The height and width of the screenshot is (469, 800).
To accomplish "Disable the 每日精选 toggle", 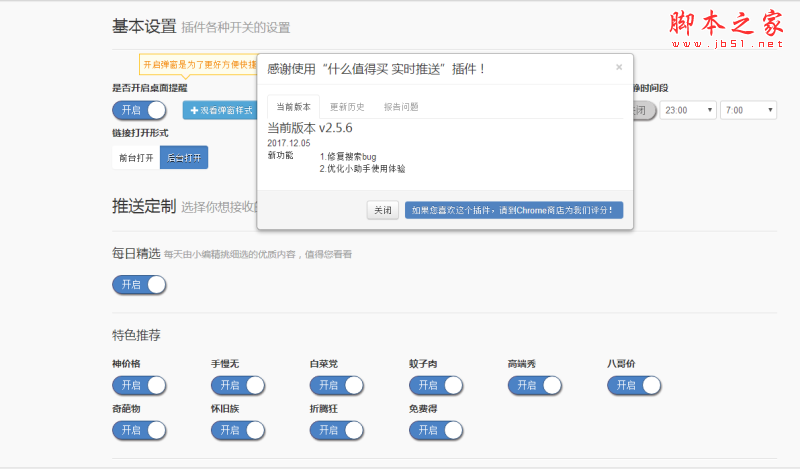I will [139, 285].
